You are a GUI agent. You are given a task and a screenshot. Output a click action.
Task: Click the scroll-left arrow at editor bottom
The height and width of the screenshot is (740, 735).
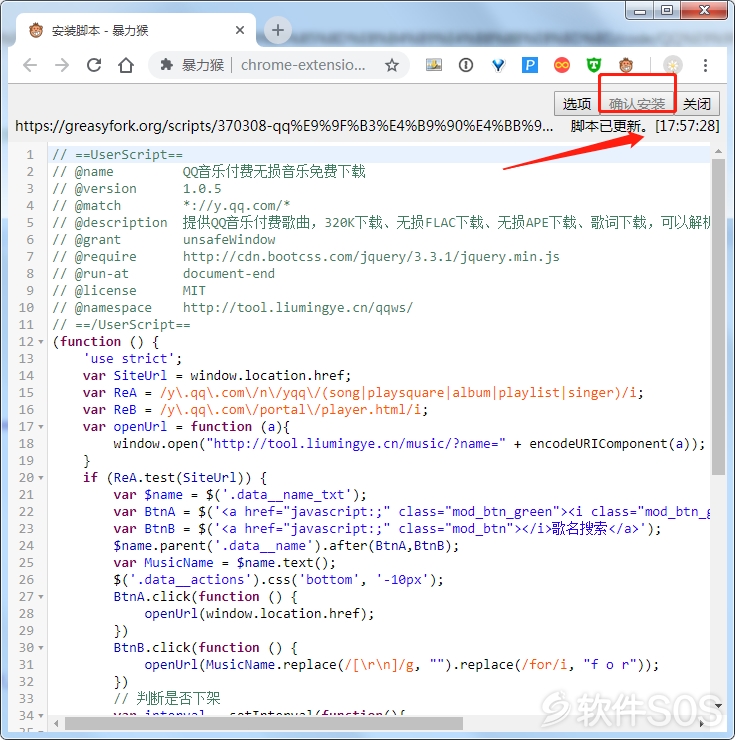point(56,723)
